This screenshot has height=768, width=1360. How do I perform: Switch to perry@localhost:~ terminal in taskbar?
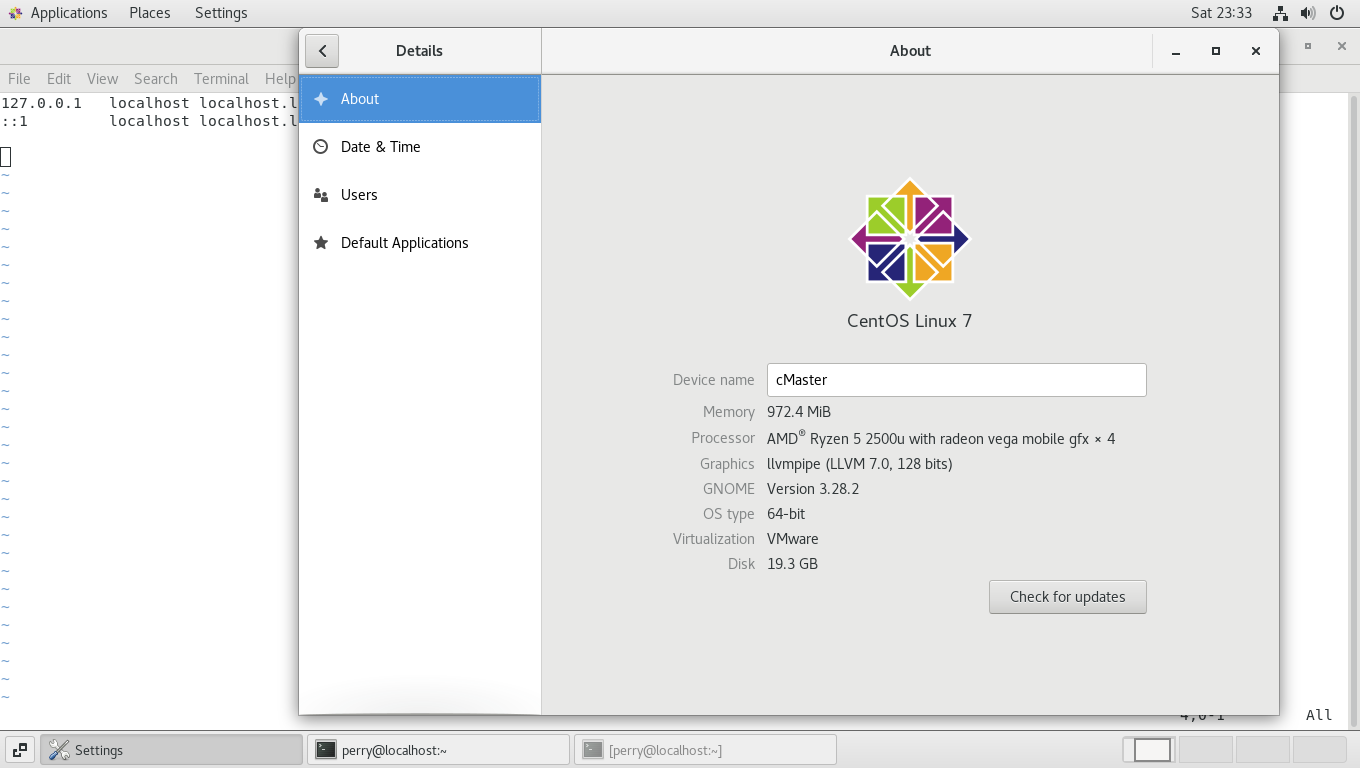438,750
